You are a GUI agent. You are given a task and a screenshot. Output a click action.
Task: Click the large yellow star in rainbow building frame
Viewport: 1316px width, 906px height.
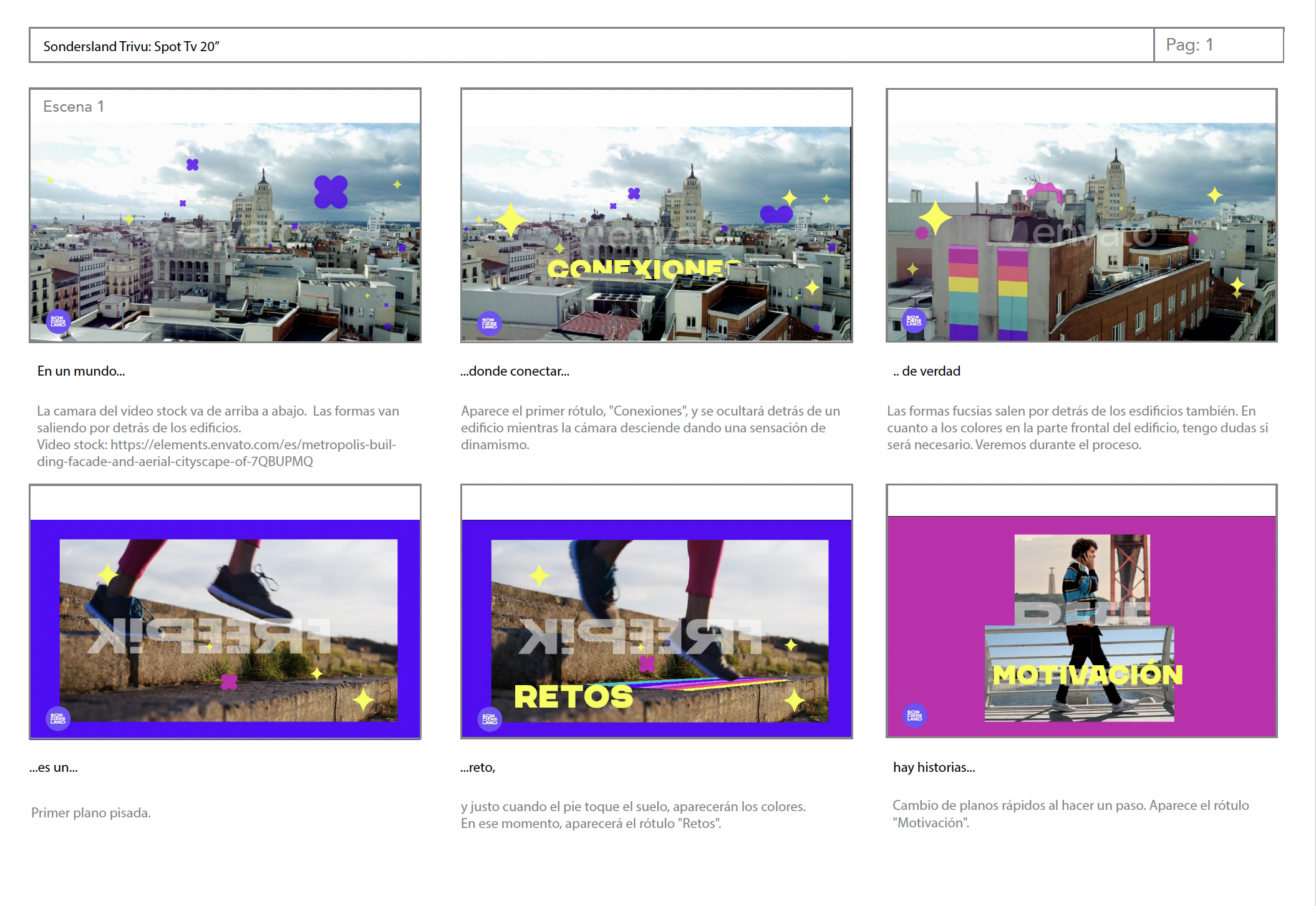pyautogui.click(x=936, y=218)
